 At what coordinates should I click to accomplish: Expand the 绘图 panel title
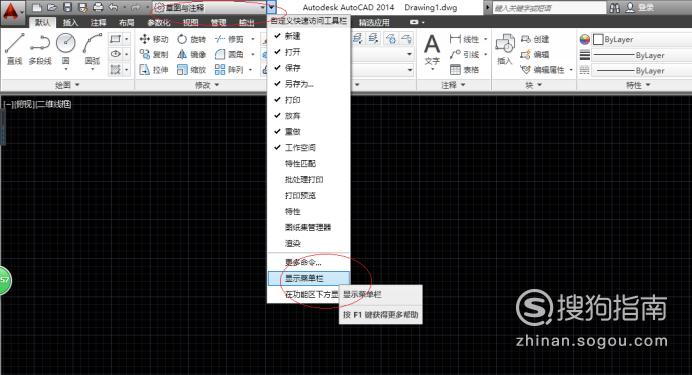click(x=67, y=85)
